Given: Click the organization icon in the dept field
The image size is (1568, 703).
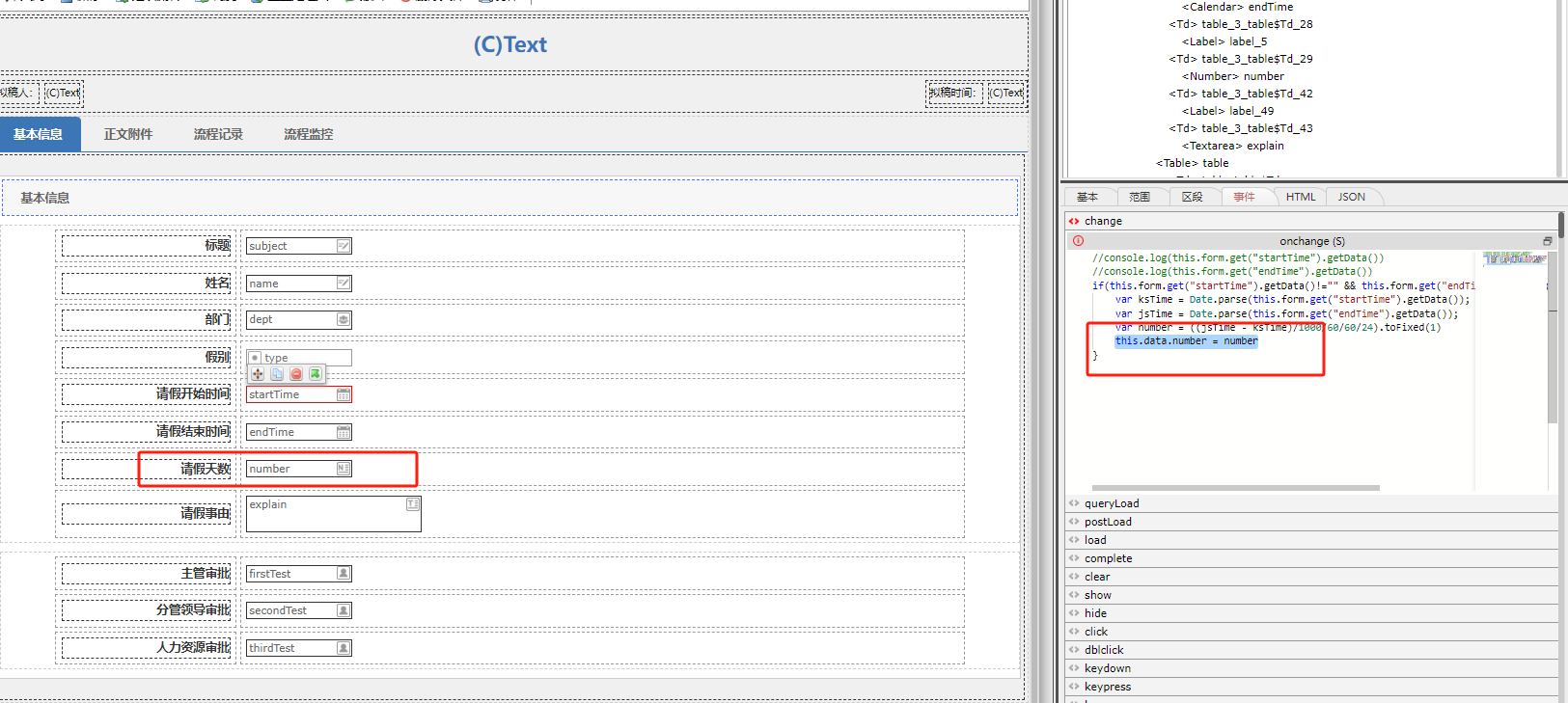Looking at the screenshot, I should pyautogui.click(x=344, y=320).
